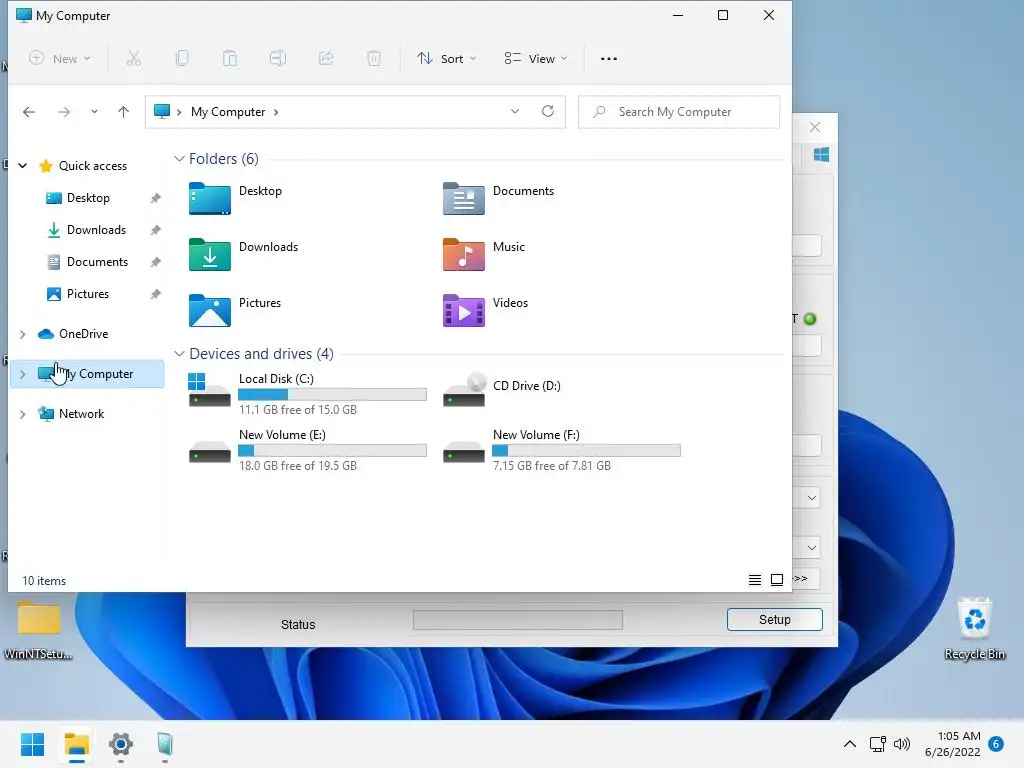Select the WinNTSetup desktop folder
Image resolution: width=1024 pixels, height=768 pixels.
click(x=39, y=630)
